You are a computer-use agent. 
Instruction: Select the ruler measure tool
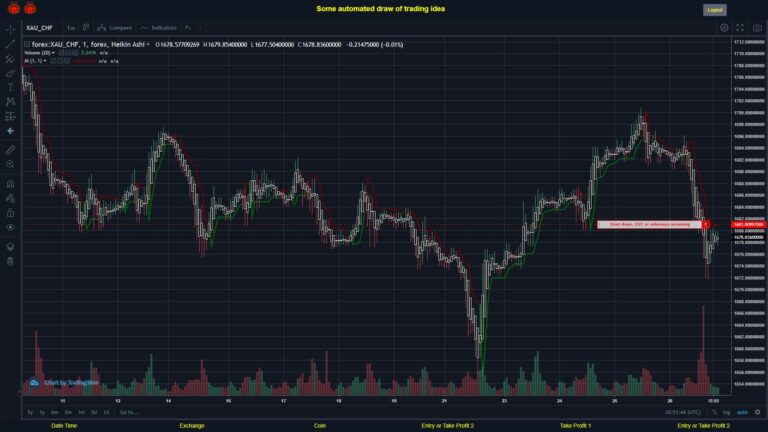point(10,150)
